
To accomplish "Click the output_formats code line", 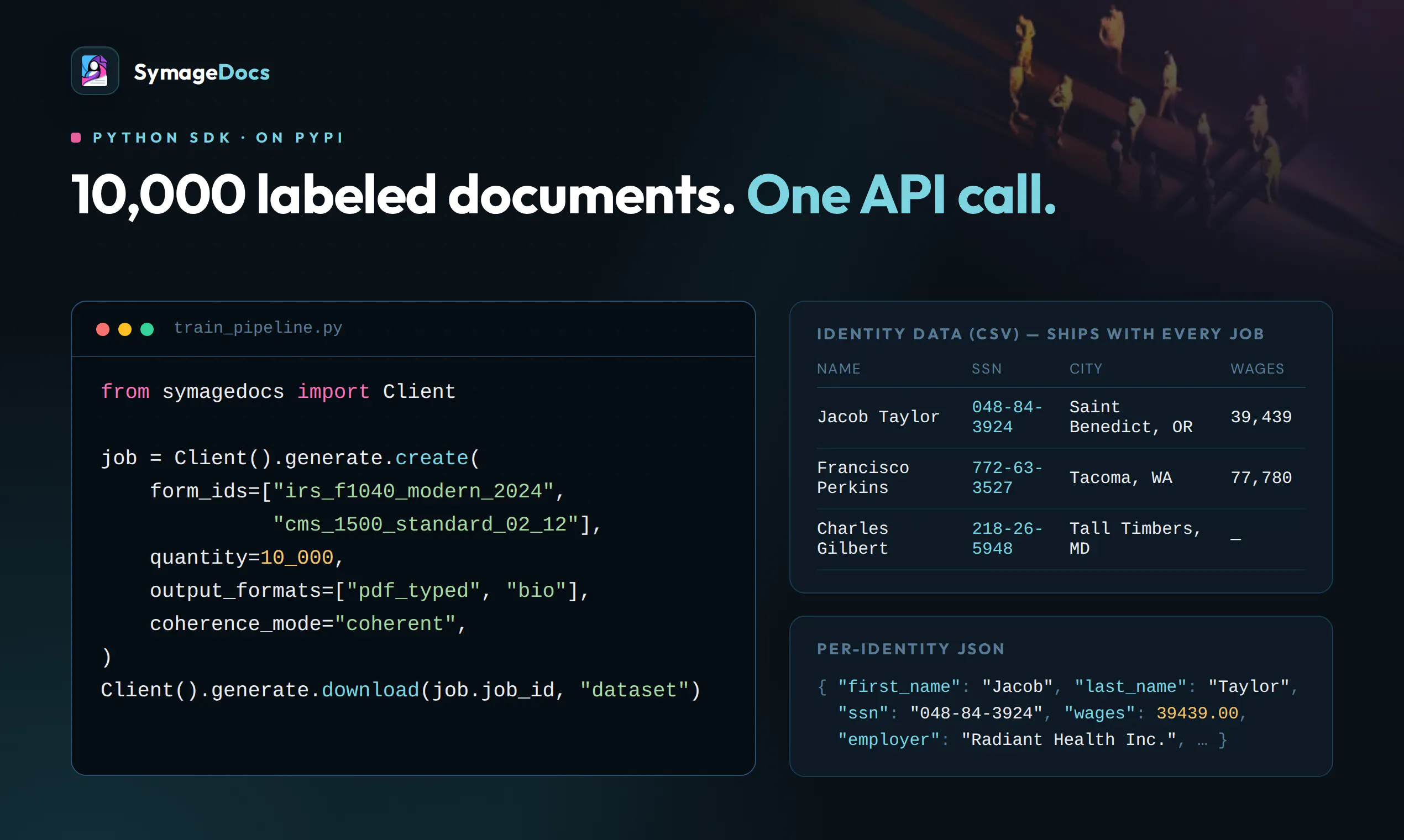I will click(x=369, y=590).
